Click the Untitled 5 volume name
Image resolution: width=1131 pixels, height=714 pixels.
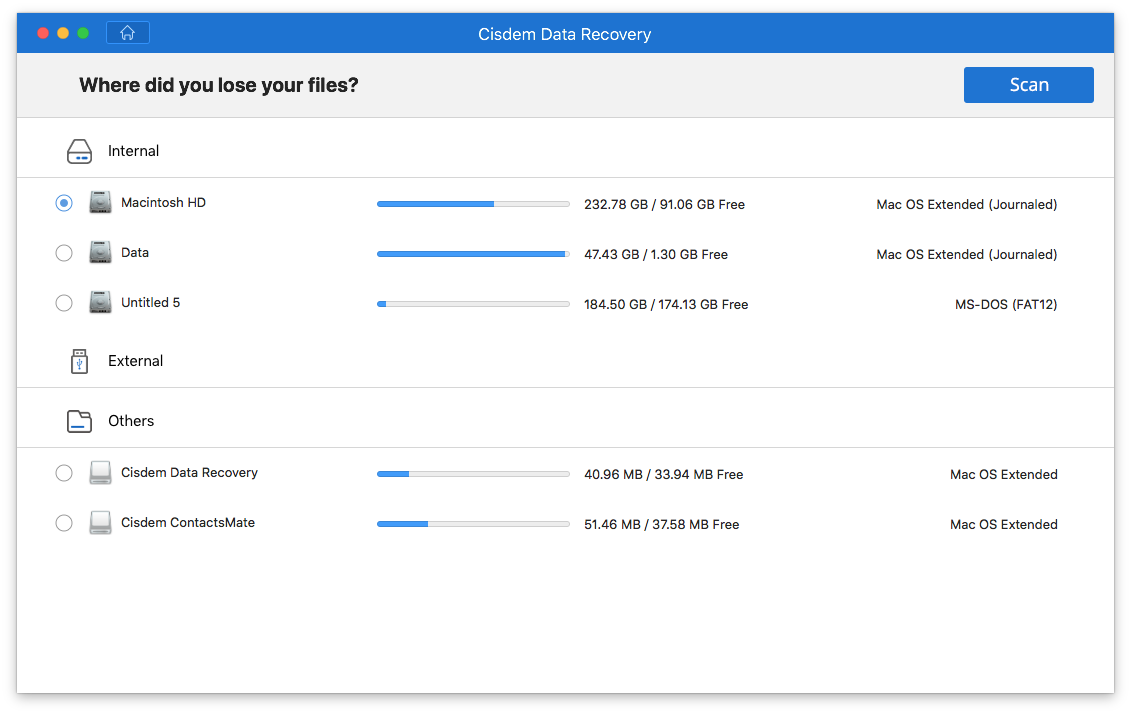(151, 303)
